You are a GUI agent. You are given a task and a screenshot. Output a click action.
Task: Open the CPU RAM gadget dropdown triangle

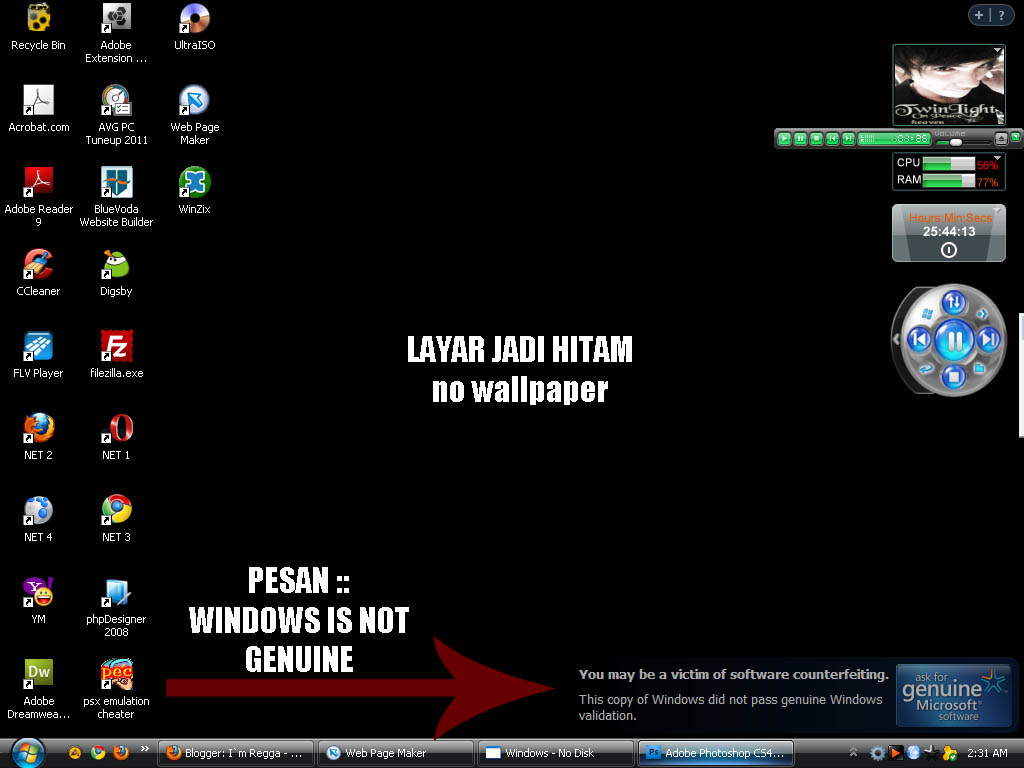(997, 157)
